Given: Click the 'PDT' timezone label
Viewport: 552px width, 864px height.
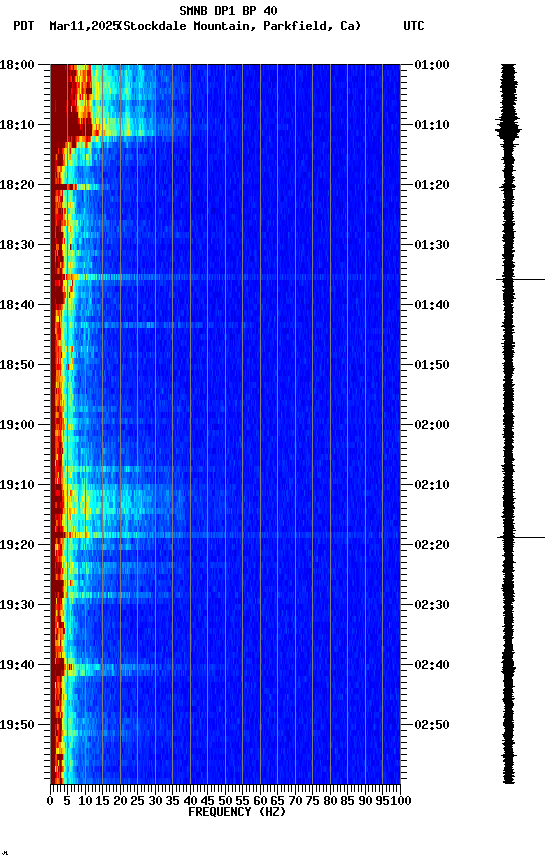Looking at the screenshot, I should [24, 26].
